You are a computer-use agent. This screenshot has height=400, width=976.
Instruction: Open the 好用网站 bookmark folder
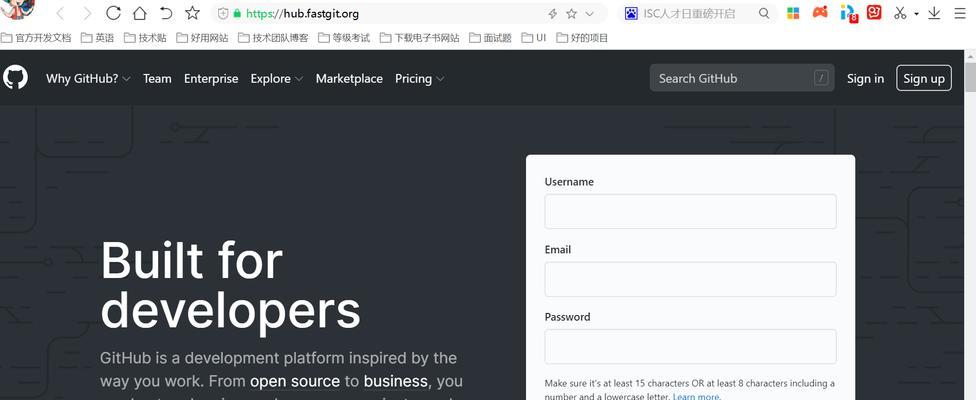[202, 38]
